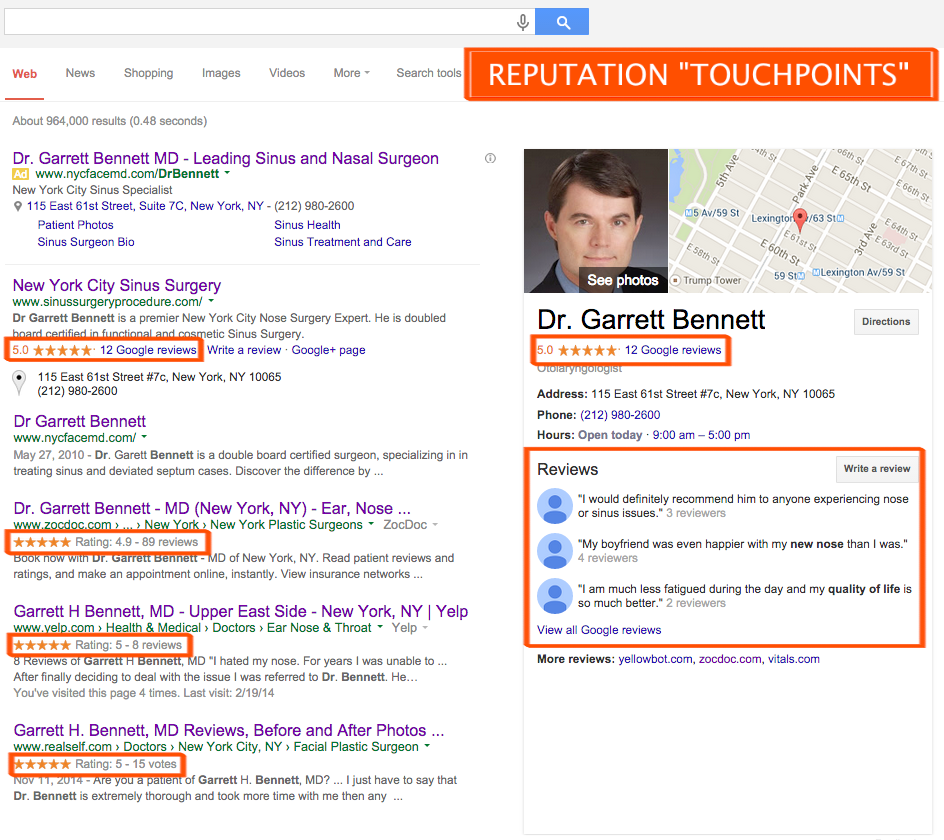
Task: Click the Trump Tower label on the map
Action: pos(712,281)
